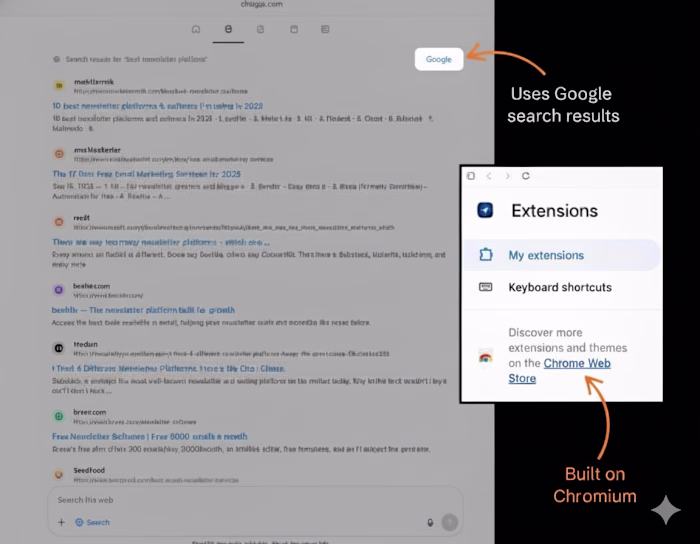The height and width of the screenshot is (544, 700).
Task: Open the '17 Best Free Email Marketing' result
Action: tap(146, 174)
